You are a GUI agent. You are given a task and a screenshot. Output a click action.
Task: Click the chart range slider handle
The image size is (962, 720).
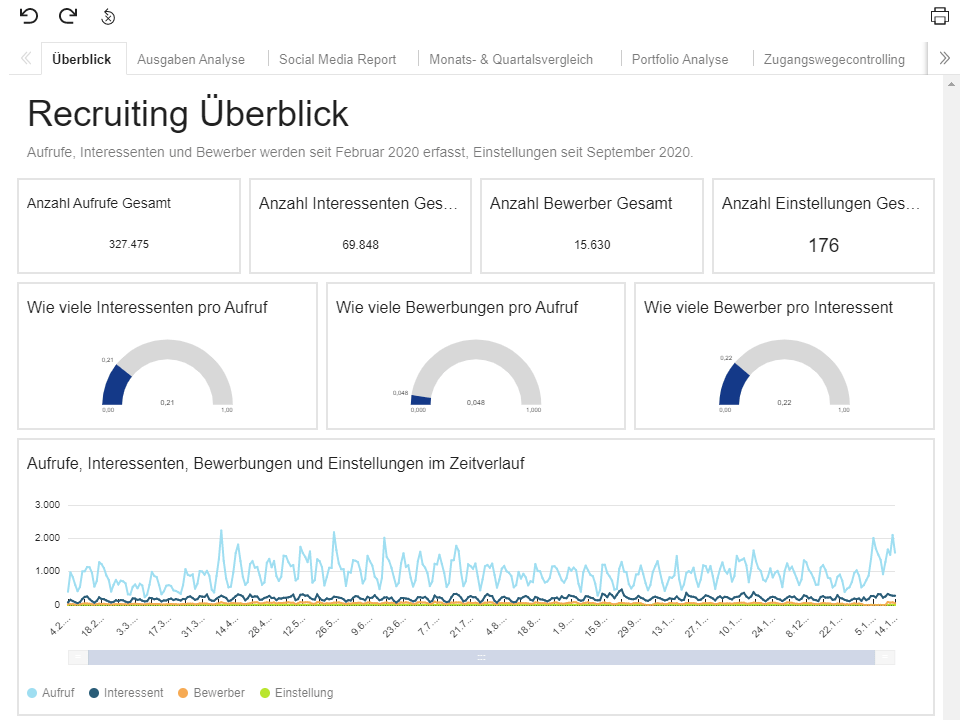480,657
